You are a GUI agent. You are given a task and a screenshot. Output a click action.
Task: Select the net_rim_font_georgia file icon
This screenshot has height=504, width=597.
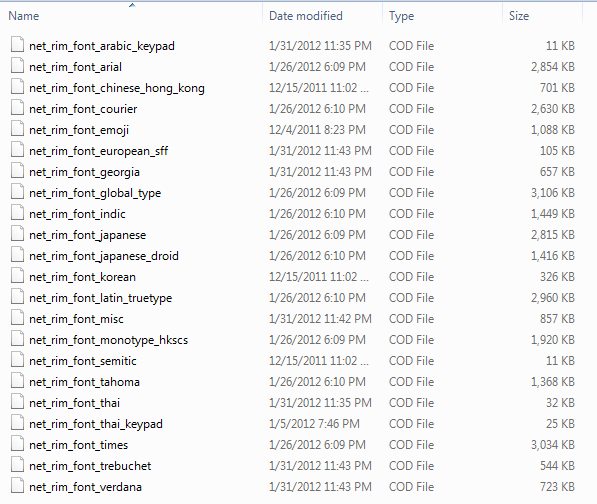[x=18, y=171]
